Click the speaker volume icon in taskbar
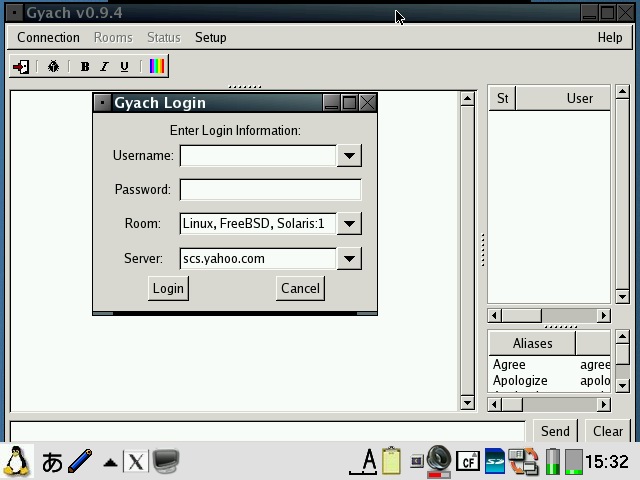 [439, 460]
